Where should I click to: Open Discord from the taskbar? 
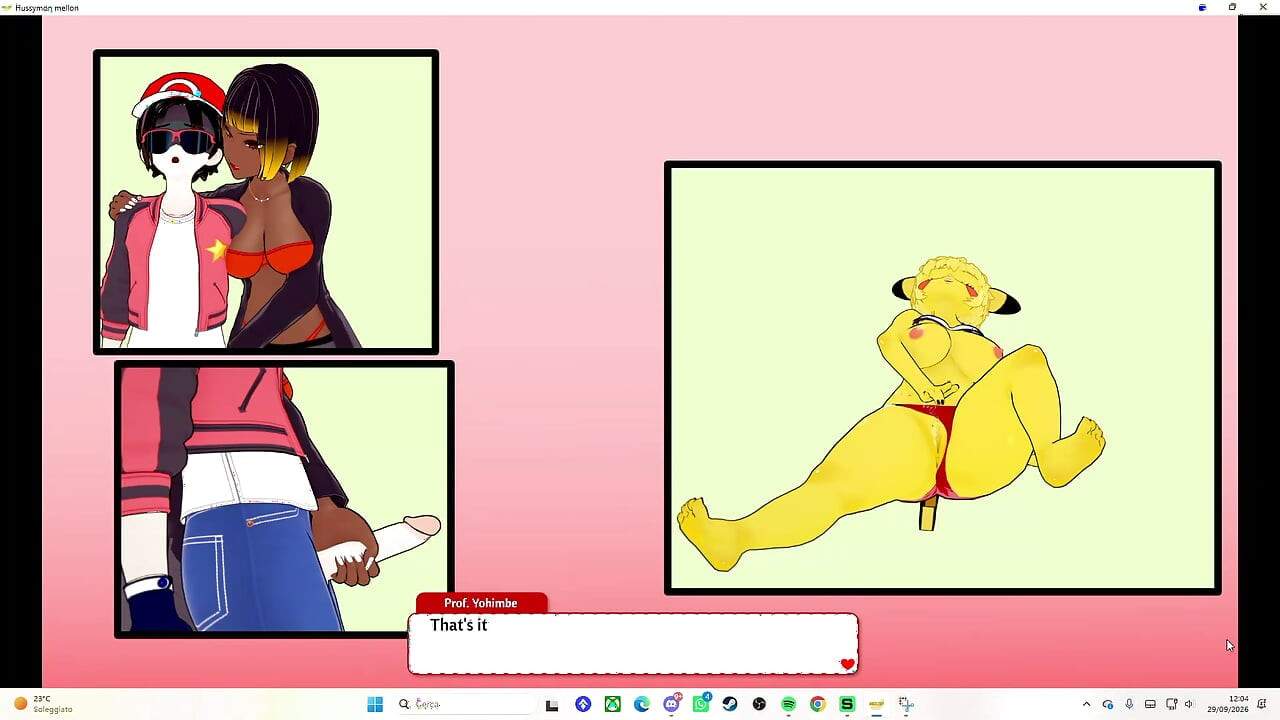(x=671, y=704)
